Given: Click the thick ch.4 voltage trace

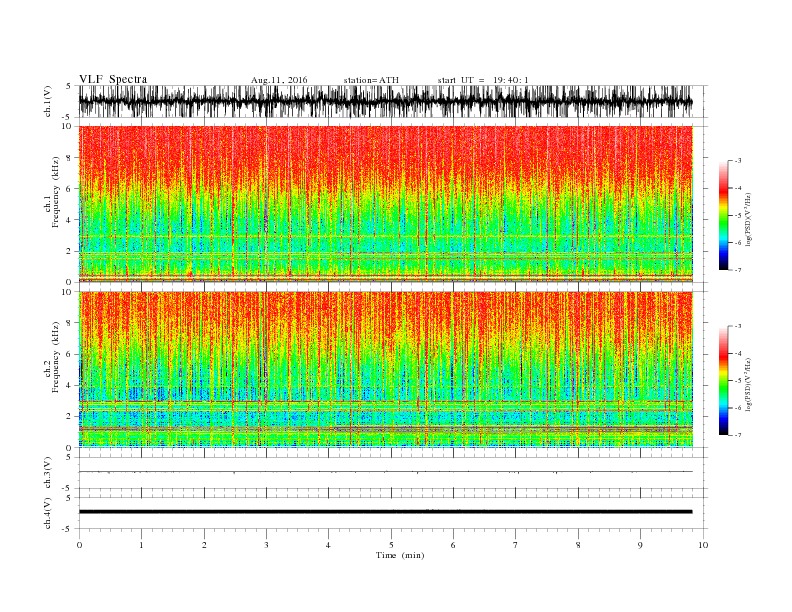Looking at the screenshot, I should [x=386, y=512].
